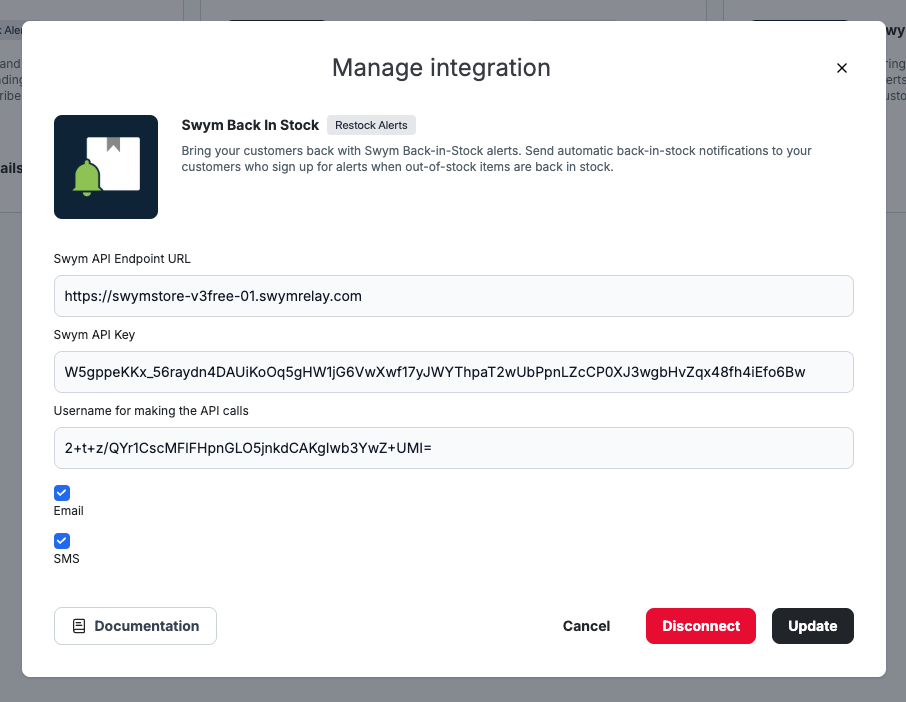Uncheck the Email checkbox
The width and height of the screenshot is (906, 702).
(x=62, y=493)
